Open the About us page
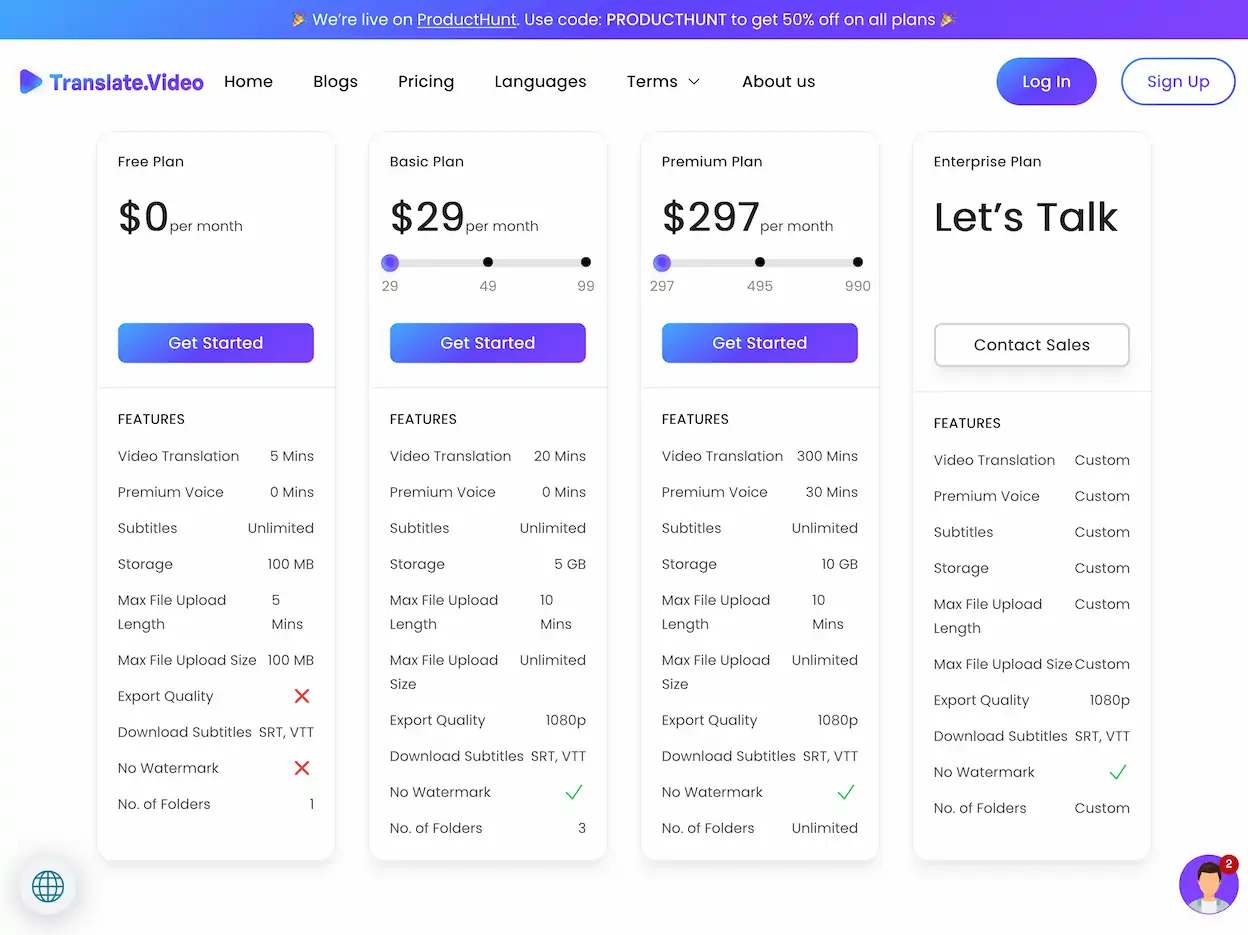 pos(778,81)
